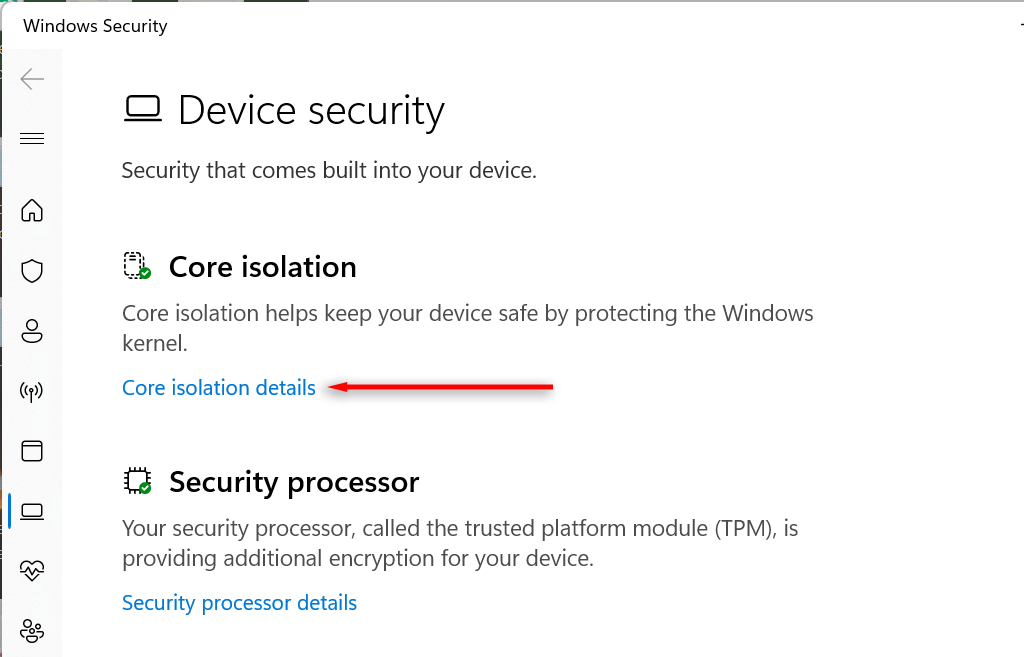Open Virus & threat protection shield icon
The width and height of the screenshot is (1024, 657).
tap(32, 271)
